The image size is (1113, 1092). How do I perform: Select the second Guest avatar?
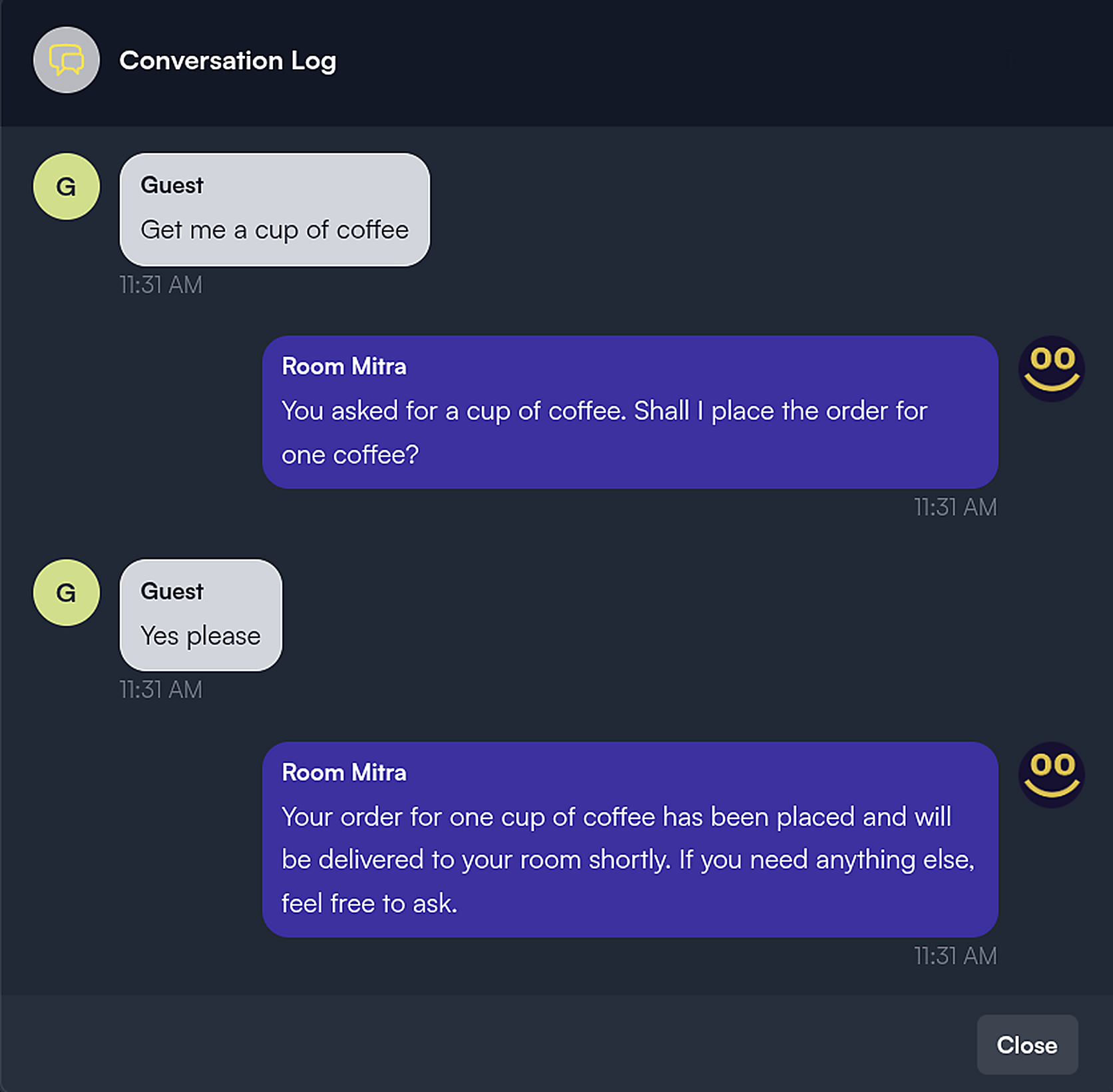tap(65, 593)
